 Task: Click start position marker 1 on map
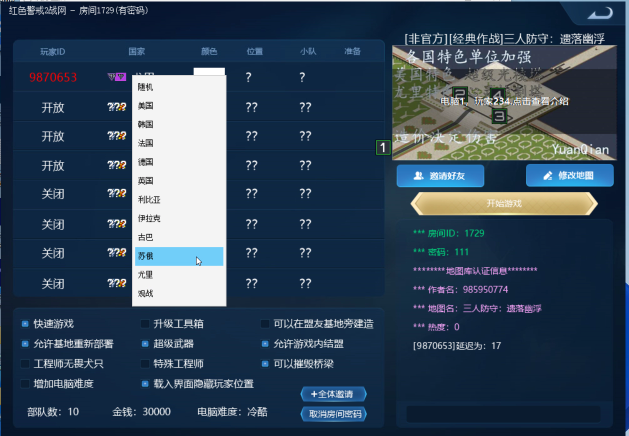click(381, 148)
